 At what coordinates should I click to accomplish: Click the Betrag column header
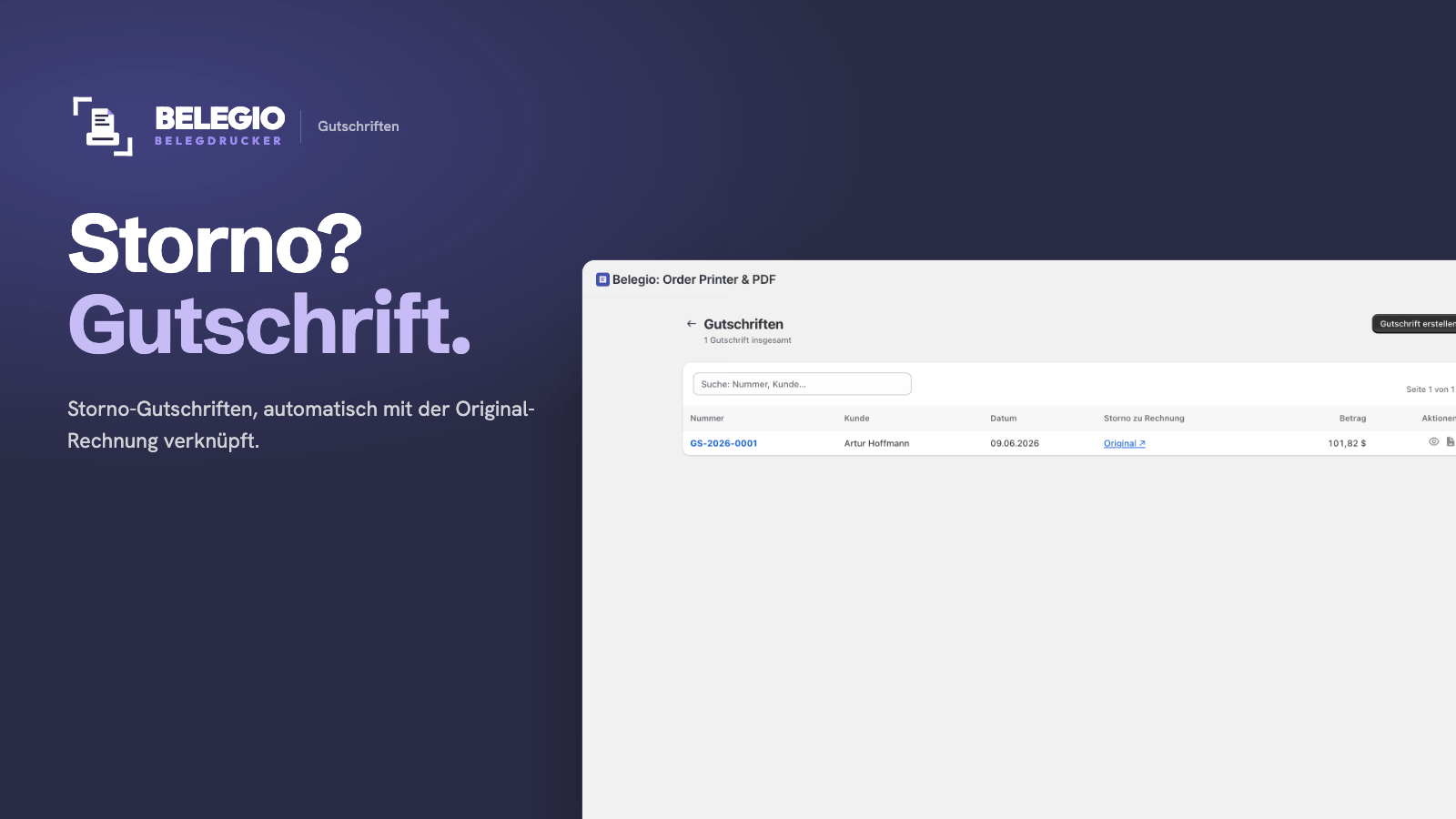pyautogui.click(x=1352, y=419)
